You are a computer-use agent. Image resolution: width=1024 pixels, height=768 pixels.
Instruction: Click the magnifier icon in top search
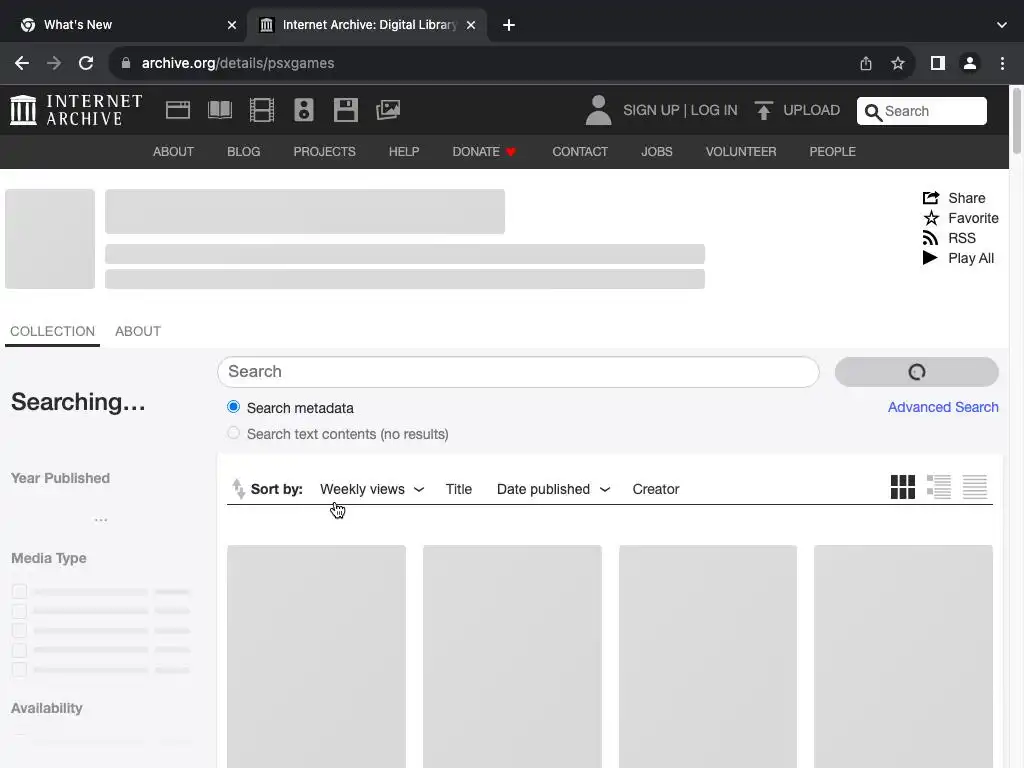coord(872,112)
